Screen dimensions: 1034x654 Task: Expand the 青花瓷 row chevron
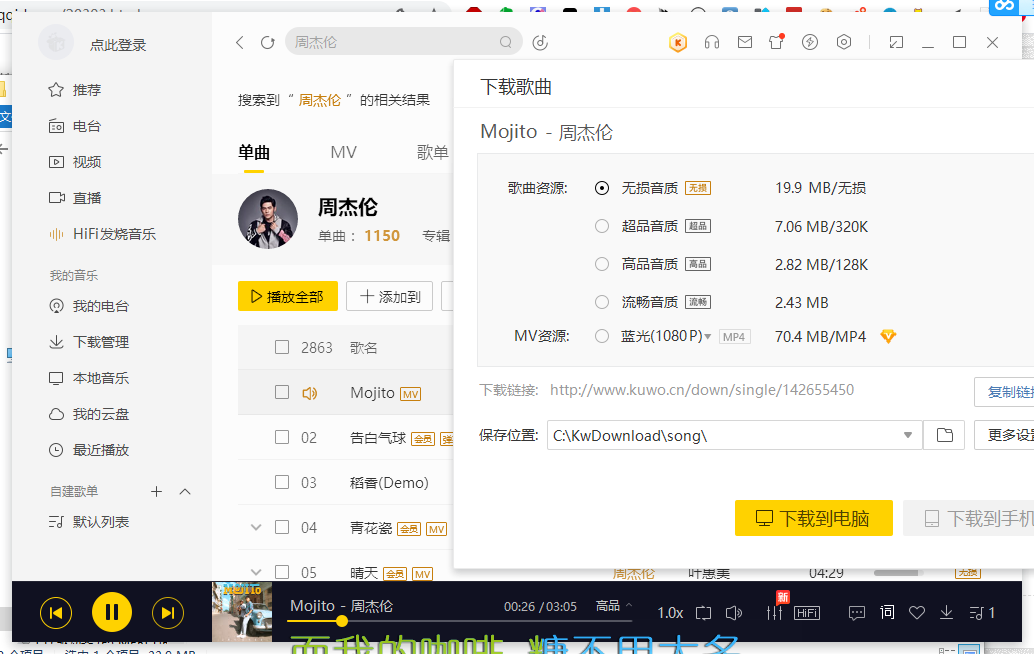coord(256,527)
